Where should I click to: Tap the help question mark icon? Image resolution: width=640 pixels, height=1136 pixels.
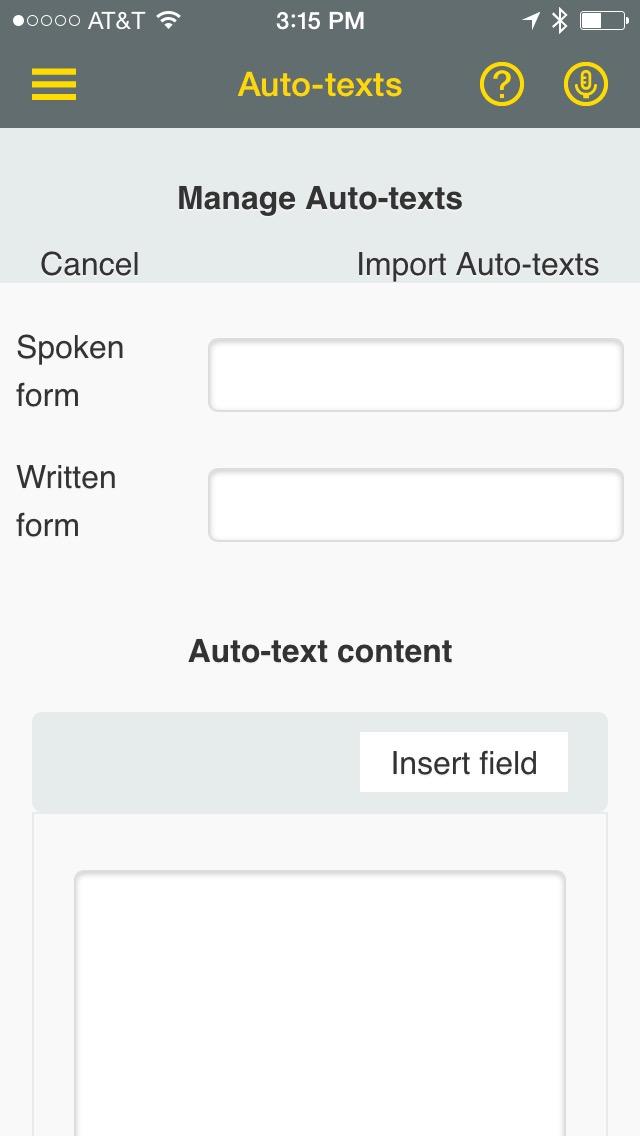(x=502, y=85)
